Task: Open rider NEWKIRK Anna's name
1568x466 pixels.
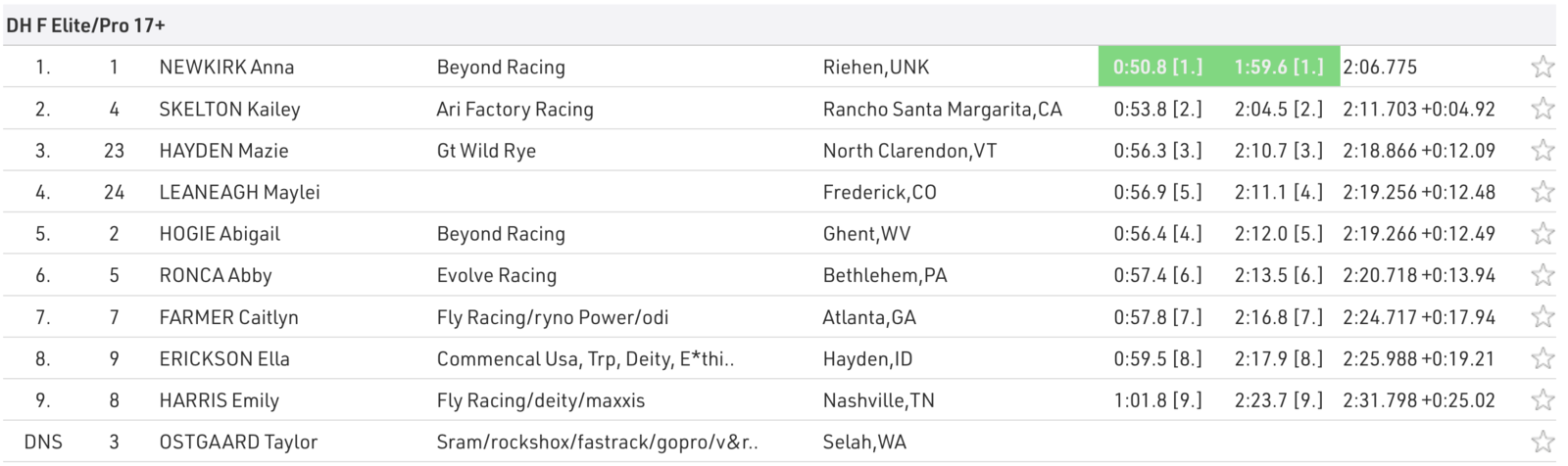Action: [x=226, y=67]
